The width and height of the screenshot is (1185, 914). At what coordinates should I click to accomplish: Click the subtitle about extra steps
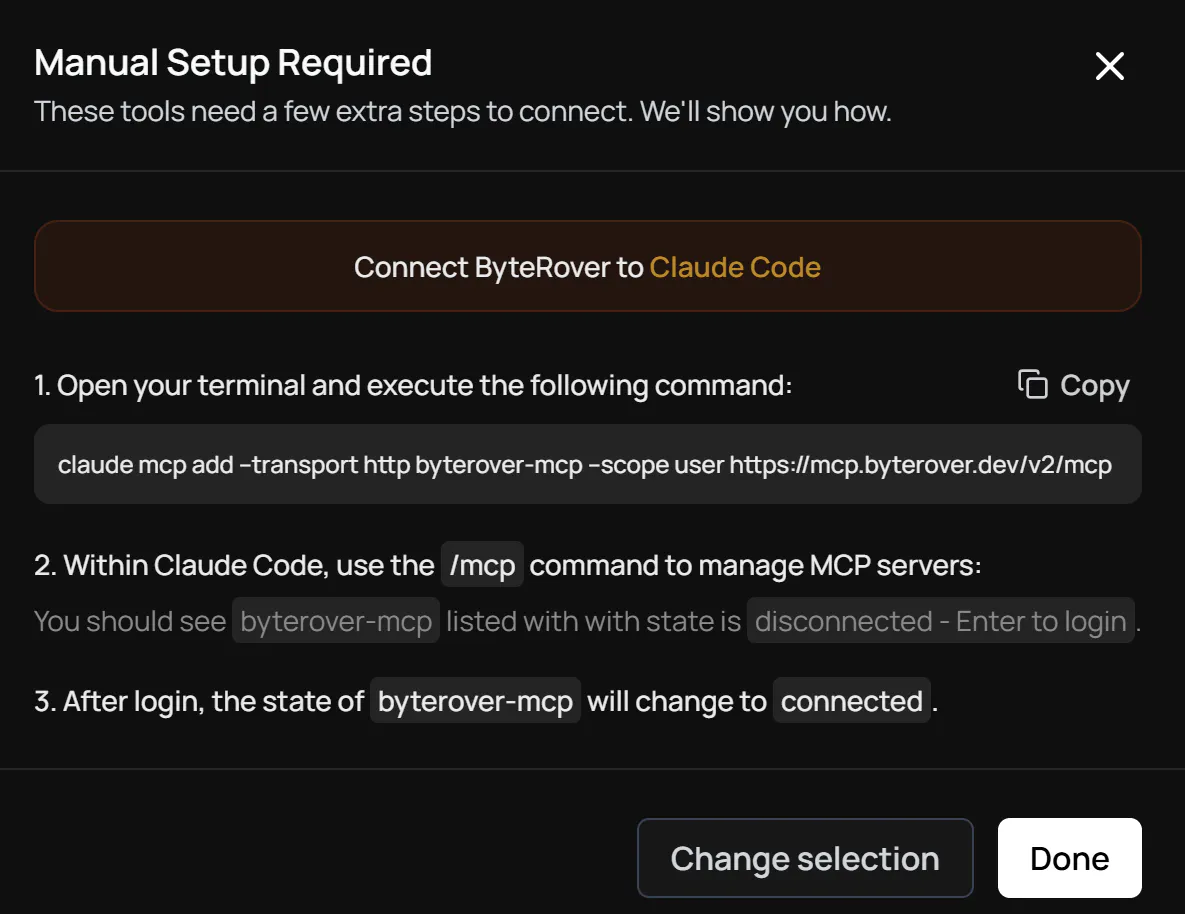pos(462,111)
